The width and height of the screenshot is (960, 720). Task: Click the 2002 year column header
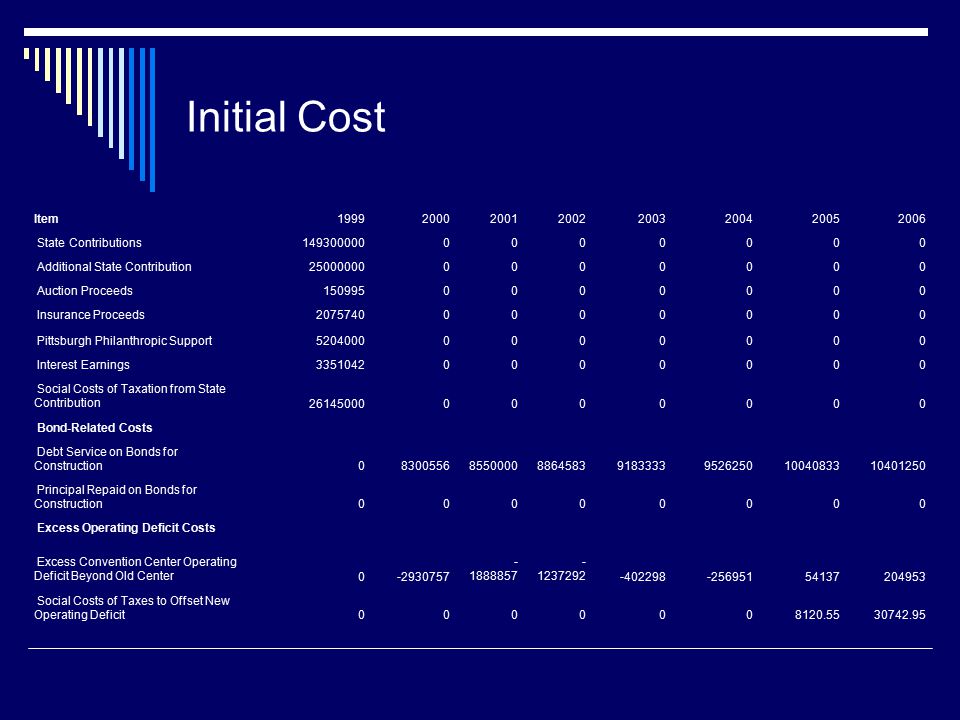point(571,219)
